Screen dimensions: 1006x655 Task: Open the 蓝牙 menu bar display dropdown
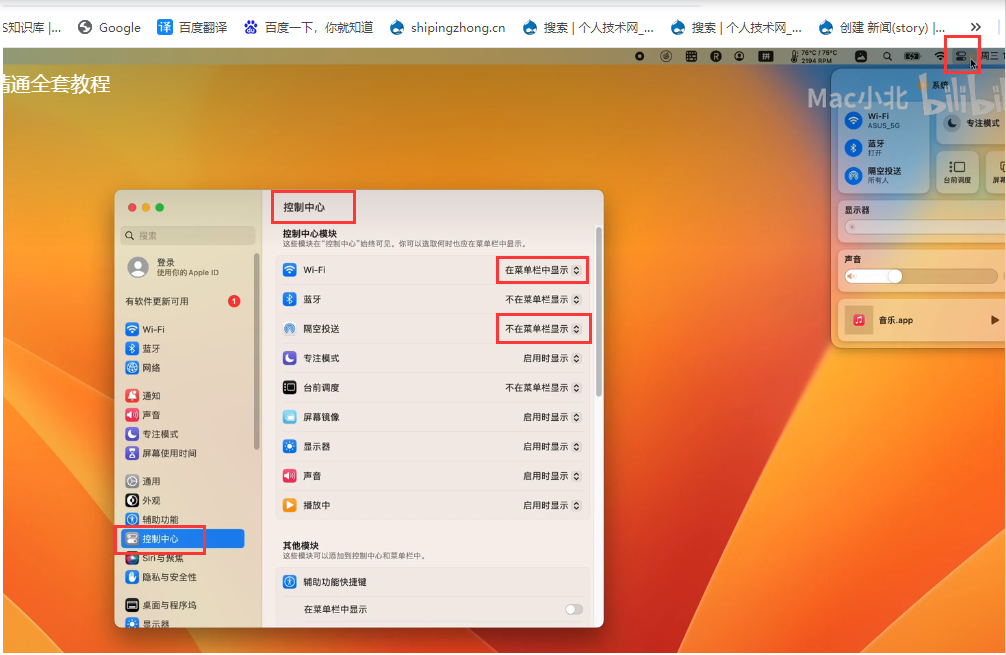(x=542, y=300)
